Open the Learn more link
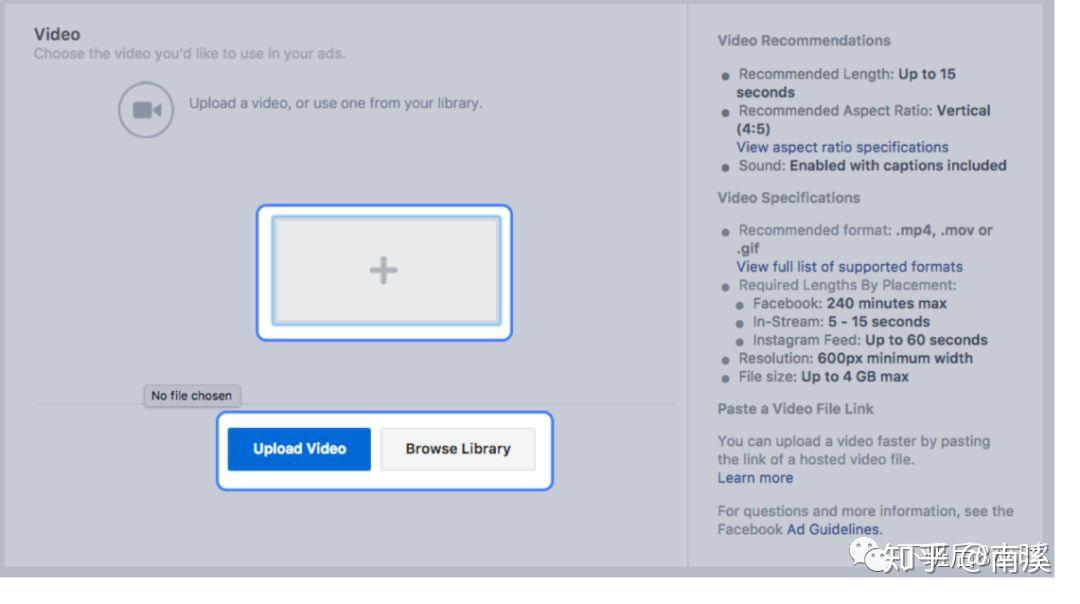Screen dimensions: 1080x604 point(755,477)
